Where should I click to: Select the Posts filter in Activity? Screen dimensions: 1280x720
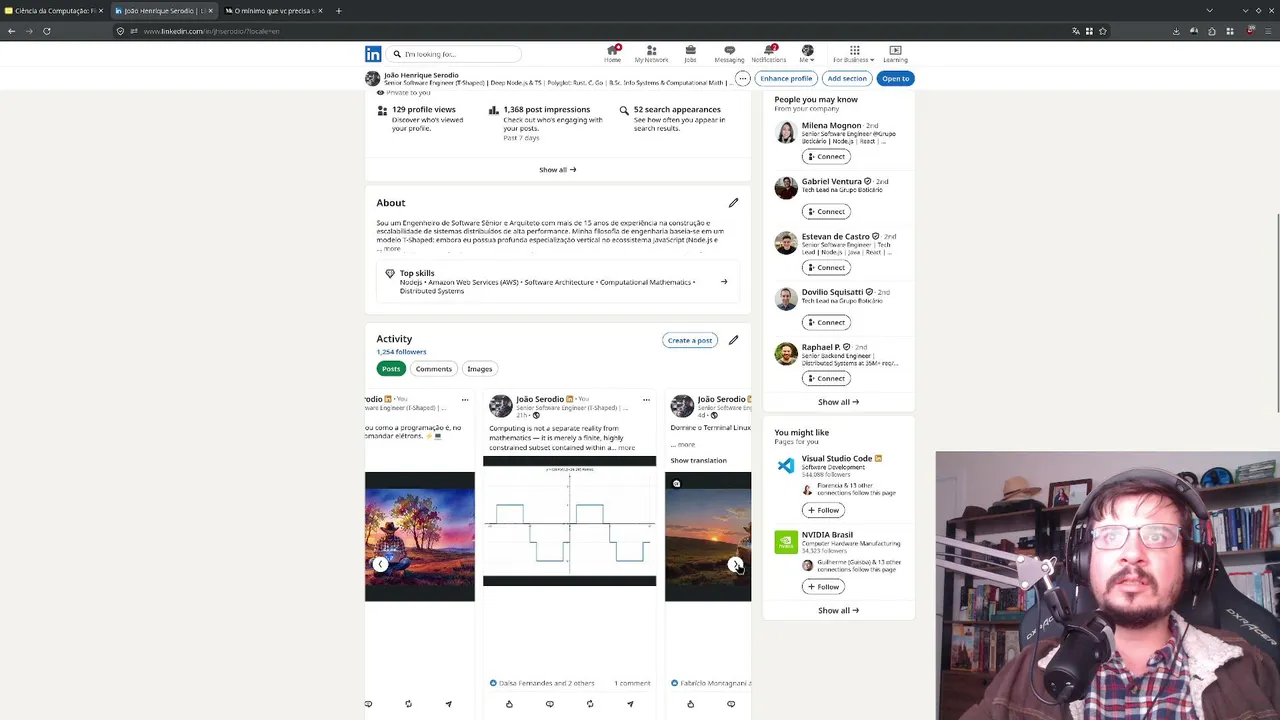click(x=391, y=369)
